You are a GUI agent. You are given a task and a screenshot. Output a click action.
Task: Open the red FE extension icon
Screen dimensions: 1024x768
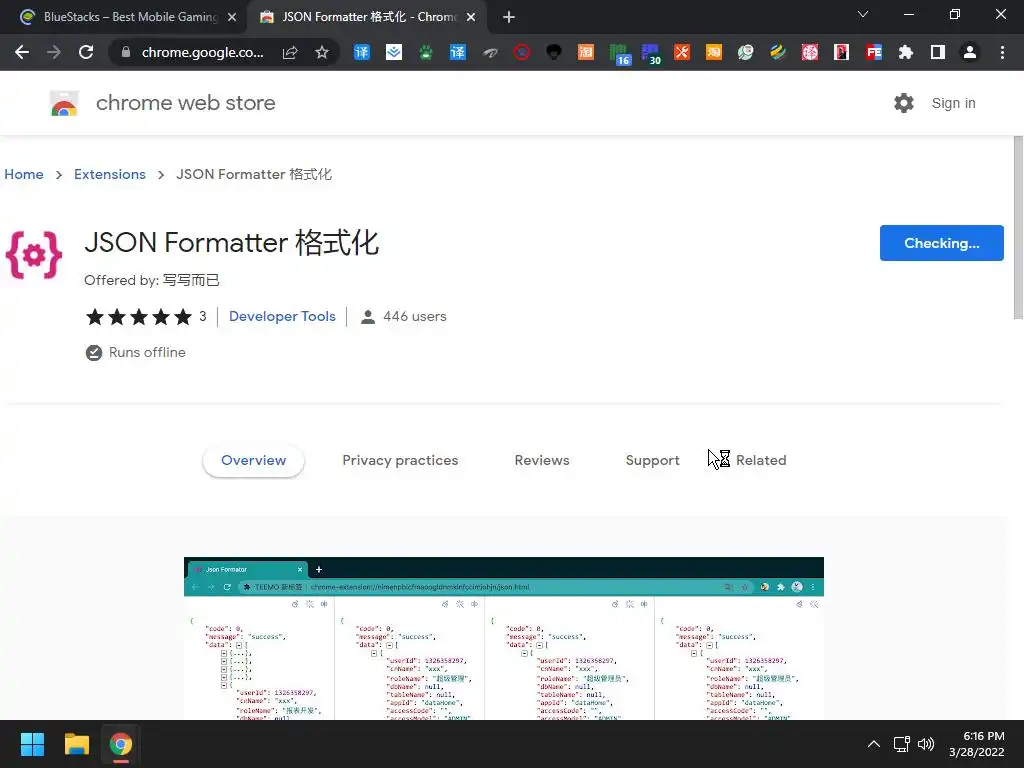[874, 52]
